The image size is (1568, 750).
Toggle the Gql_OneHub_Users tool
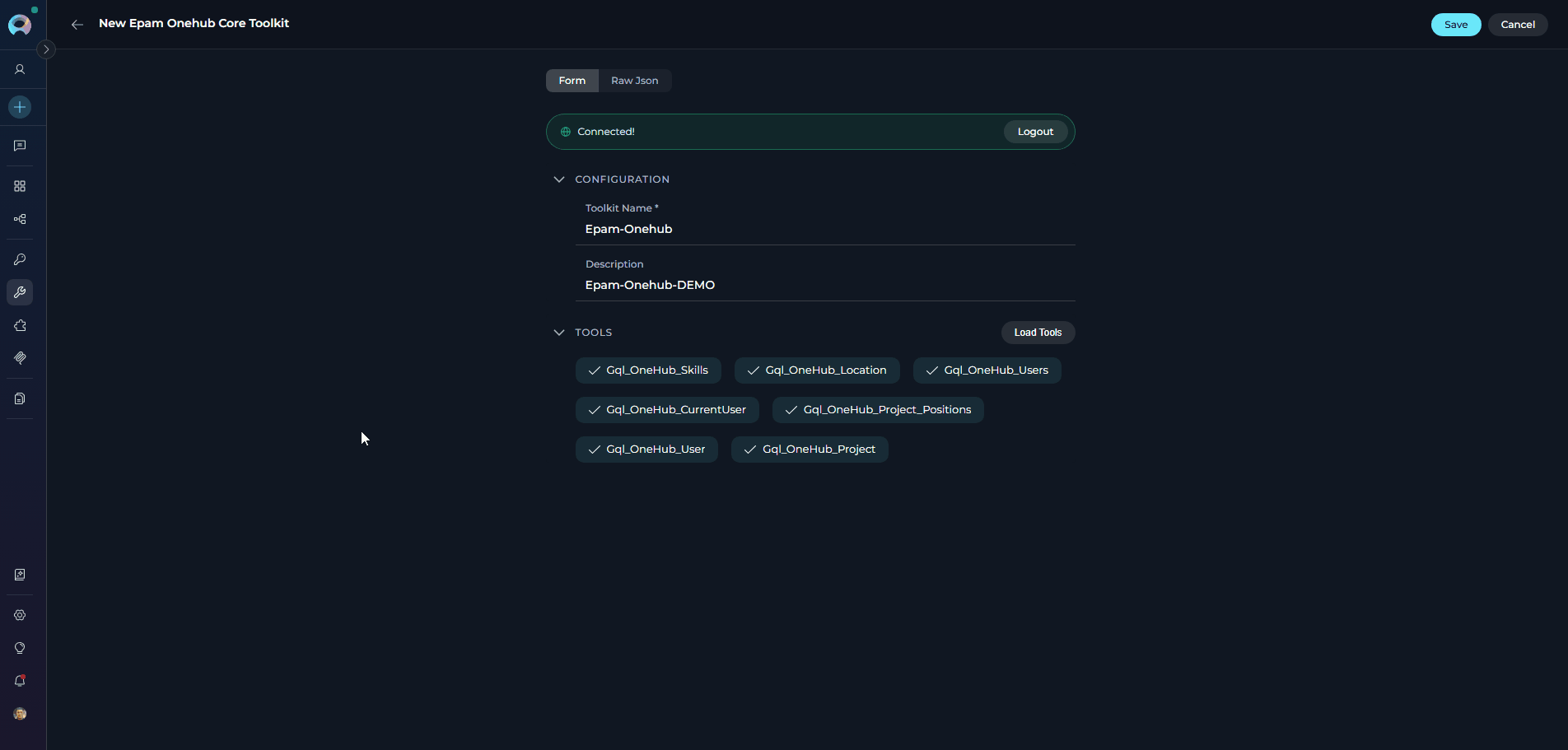[987, 370]
